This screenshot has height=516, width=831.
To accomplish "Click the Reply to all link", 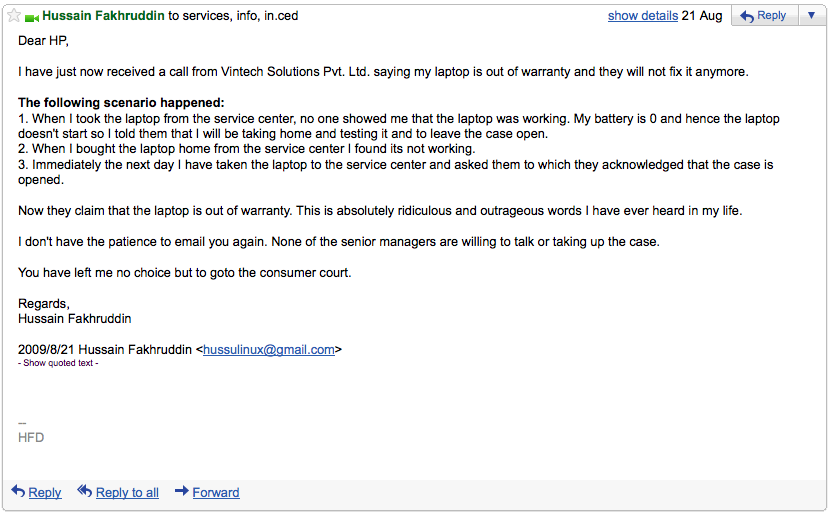I will click(127, 493).
